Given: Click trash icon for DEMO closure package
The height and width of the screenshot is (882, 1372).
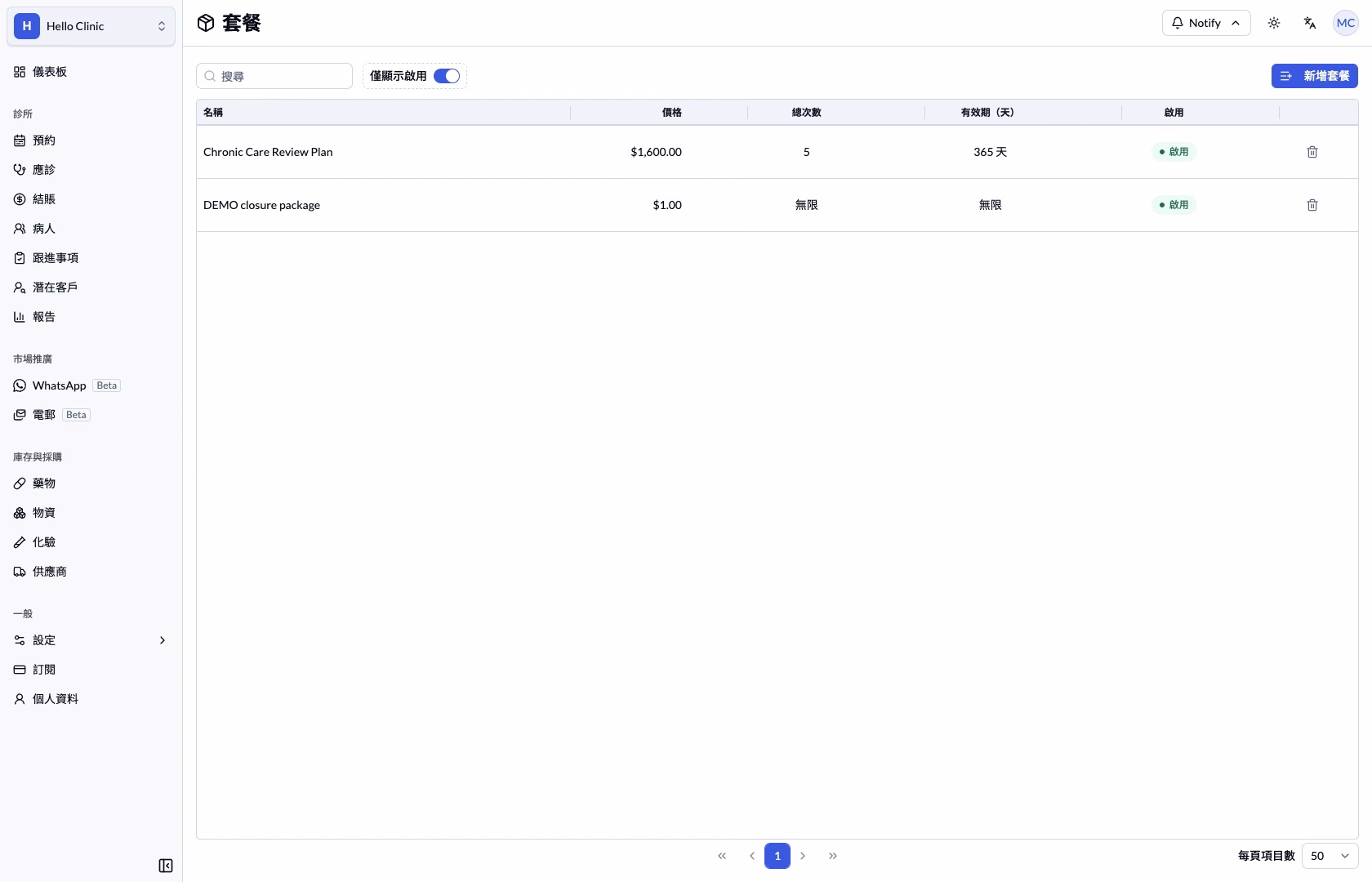Looking at the screenshot, I should 1312,205.
